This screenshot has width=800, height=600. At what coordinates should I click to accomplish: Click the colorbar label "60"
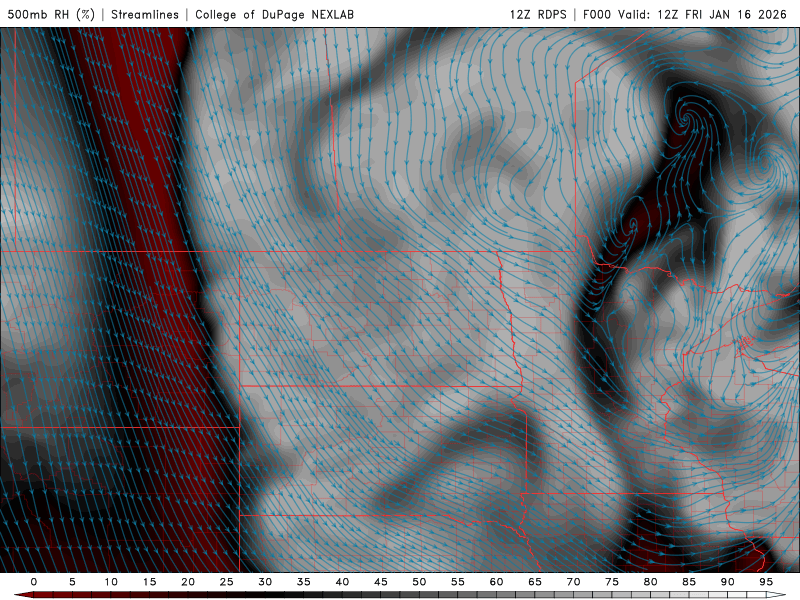[496, 582]
